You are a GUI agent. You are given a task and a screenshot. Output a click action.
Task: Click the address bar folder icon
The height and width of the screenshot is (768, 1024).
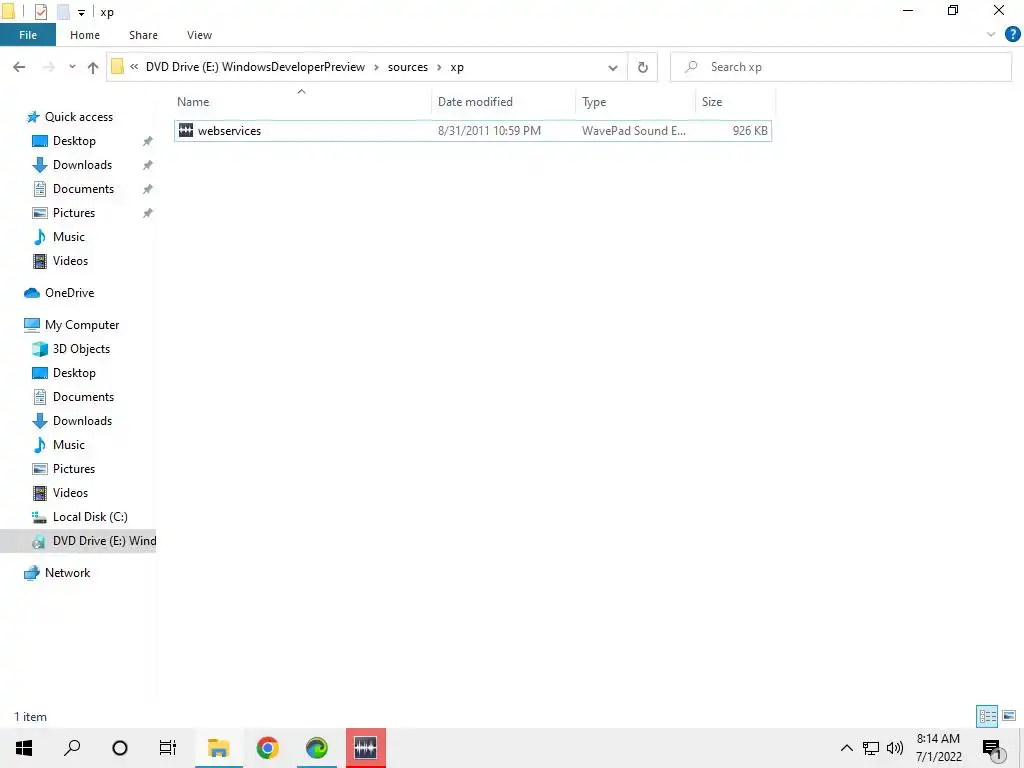118,67
